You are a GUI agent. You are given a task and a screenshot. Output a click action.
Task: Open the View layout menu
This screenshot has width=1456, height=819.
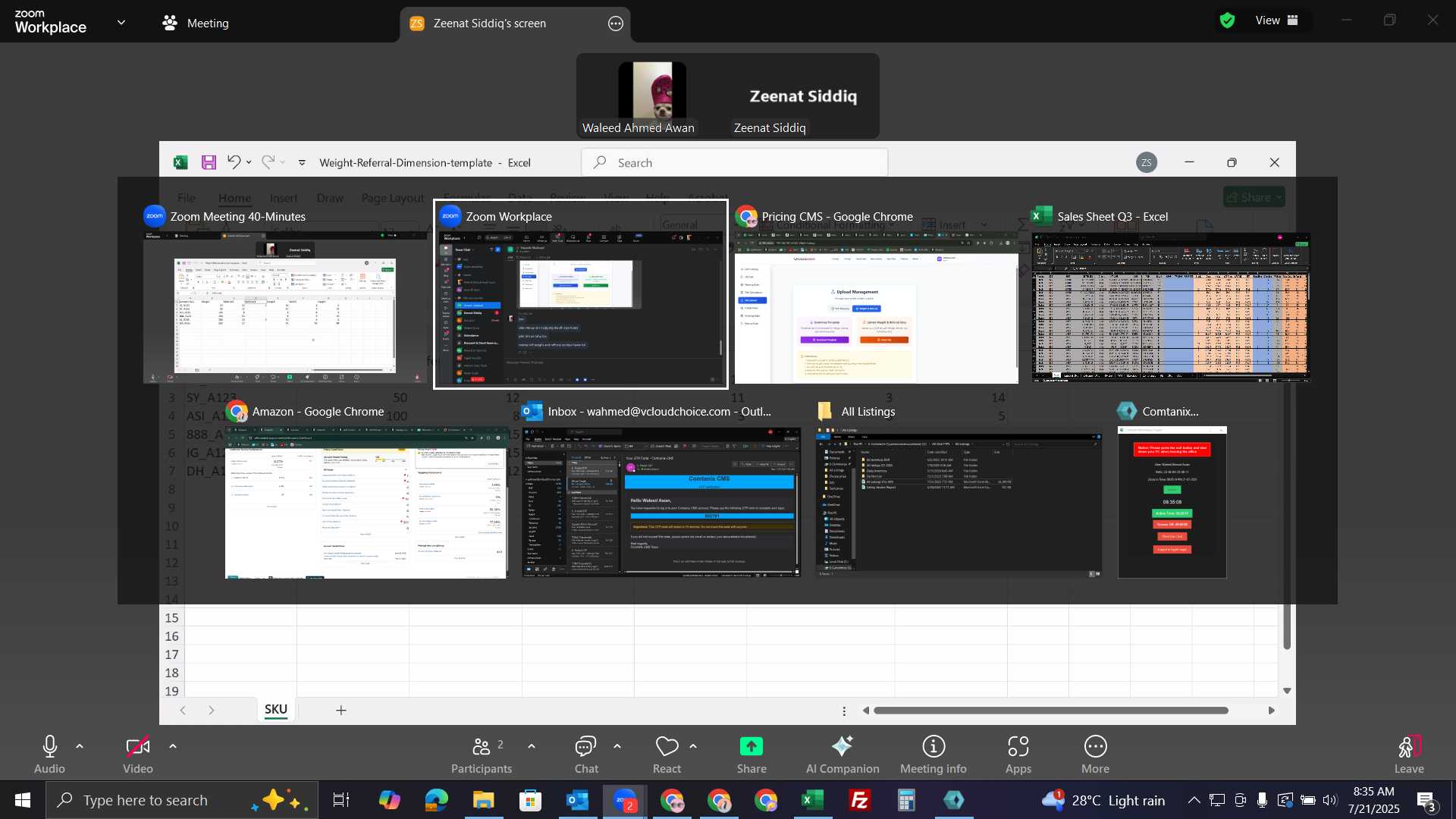pos(1278,20)
